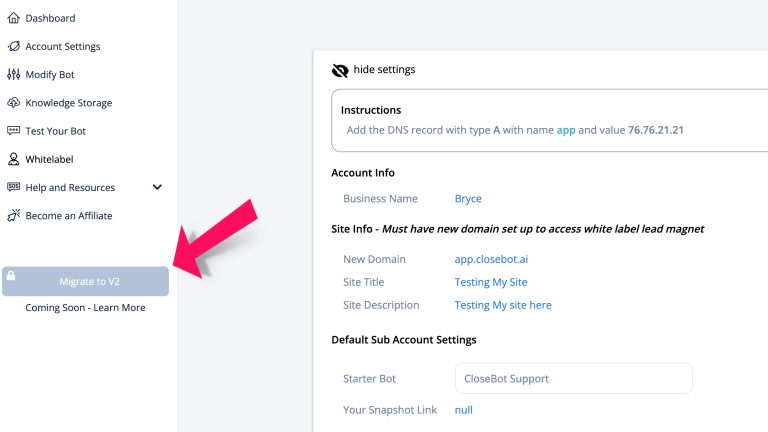The width and height of the screenshot is (768, 432).
Task: Toggle hide settings with the crossed eye icon
Action: pyautogui.click(x=340, y=70)
